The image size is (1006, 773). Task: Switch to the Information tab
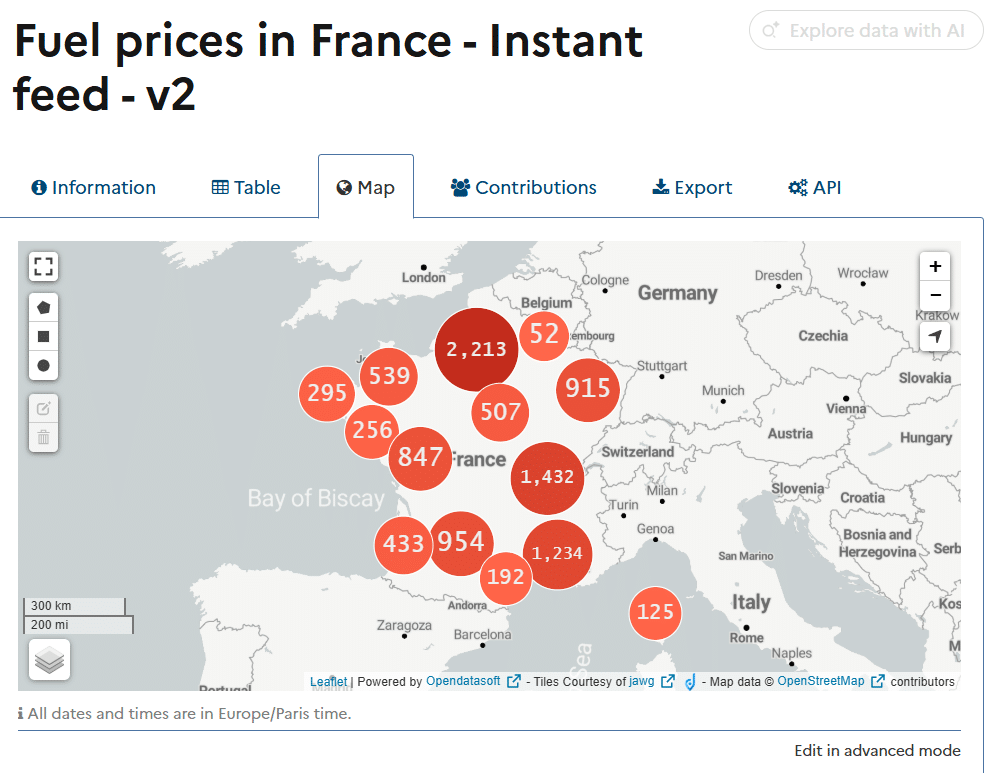click(x=94, y=187)
